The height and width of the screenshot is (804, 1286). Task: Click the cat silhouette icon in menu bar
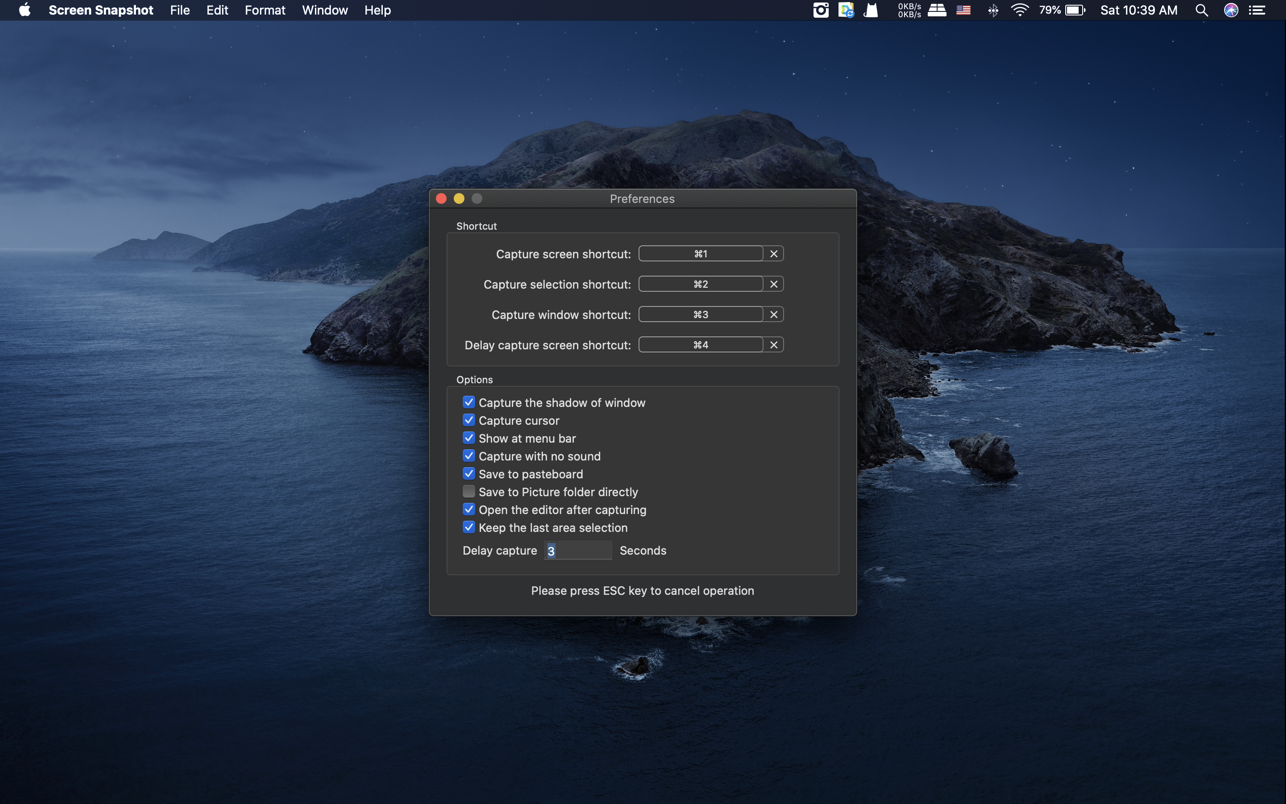[x=870, y=10]
